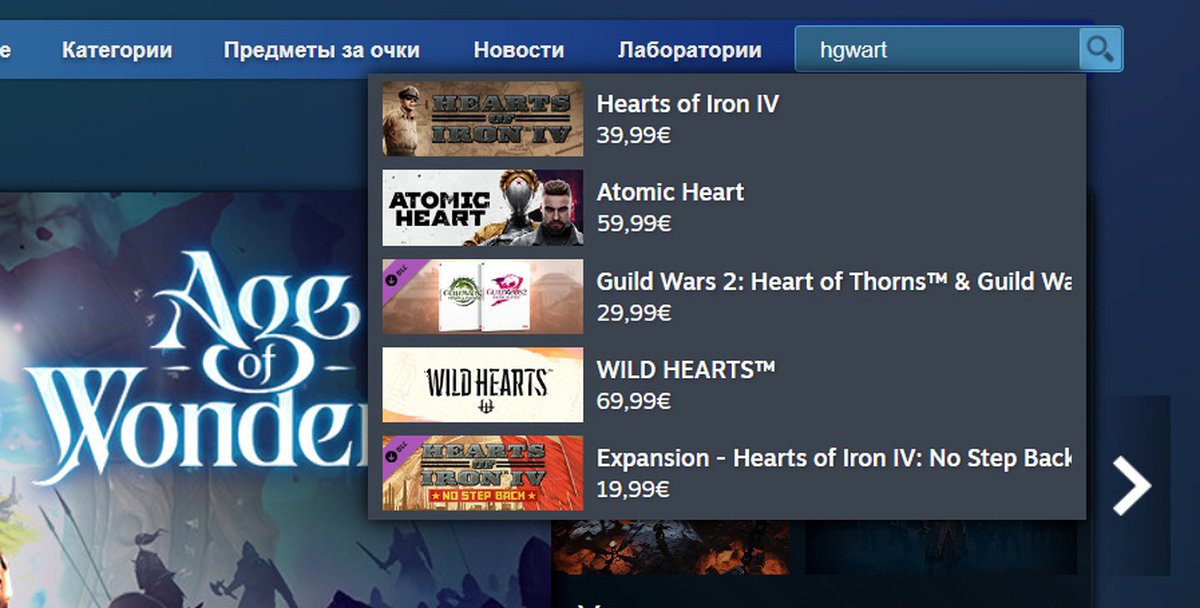The image size is (1200, 608).
Task: Open Expansion - Hearts of Iron IV: No Step Back
Action: point(727,473)
